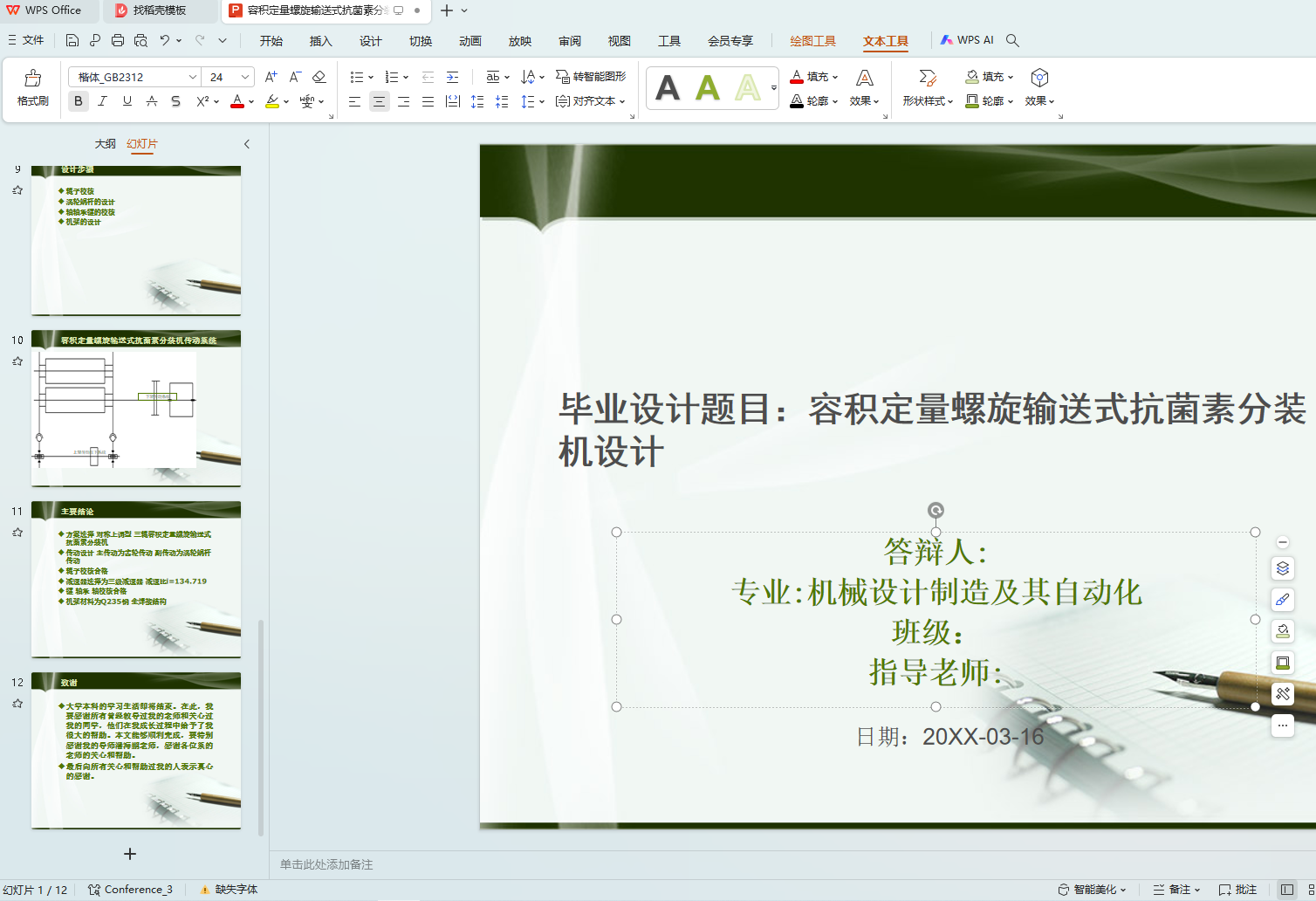The width and height of the screenshot is (1316, 901).
Task: Collapse the slide panel with the chevron
Action: click(247, 144)
